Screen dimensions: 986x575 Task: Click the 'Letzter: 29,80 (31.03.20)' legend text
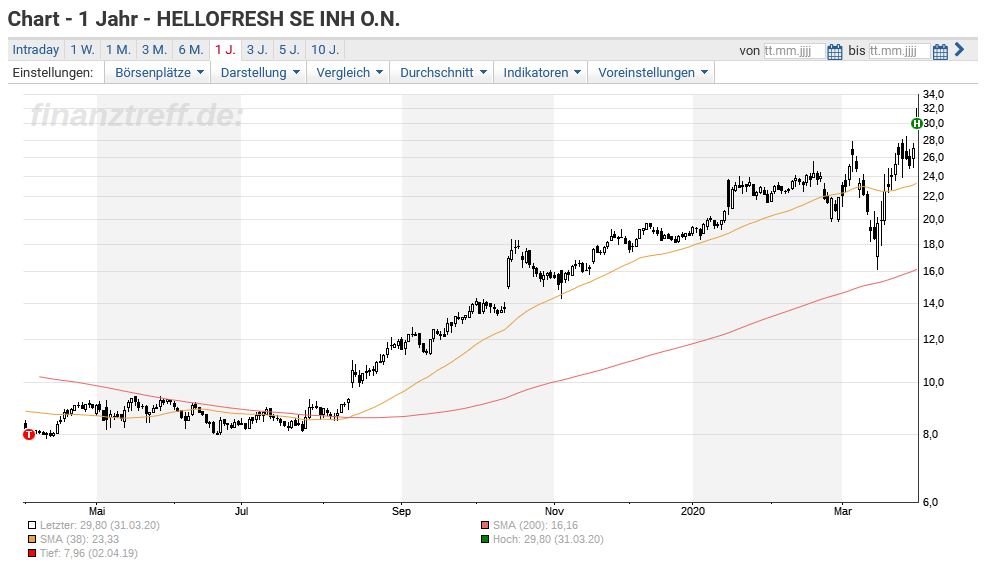pyautogui.click(x=100, y=525)
